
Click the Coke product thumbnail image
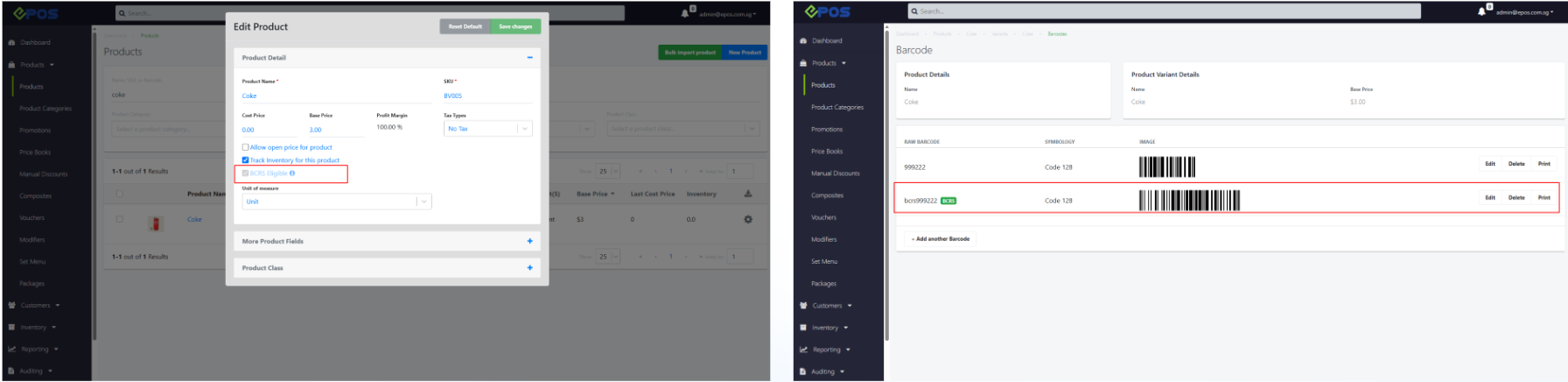click(x=156, y=223)
